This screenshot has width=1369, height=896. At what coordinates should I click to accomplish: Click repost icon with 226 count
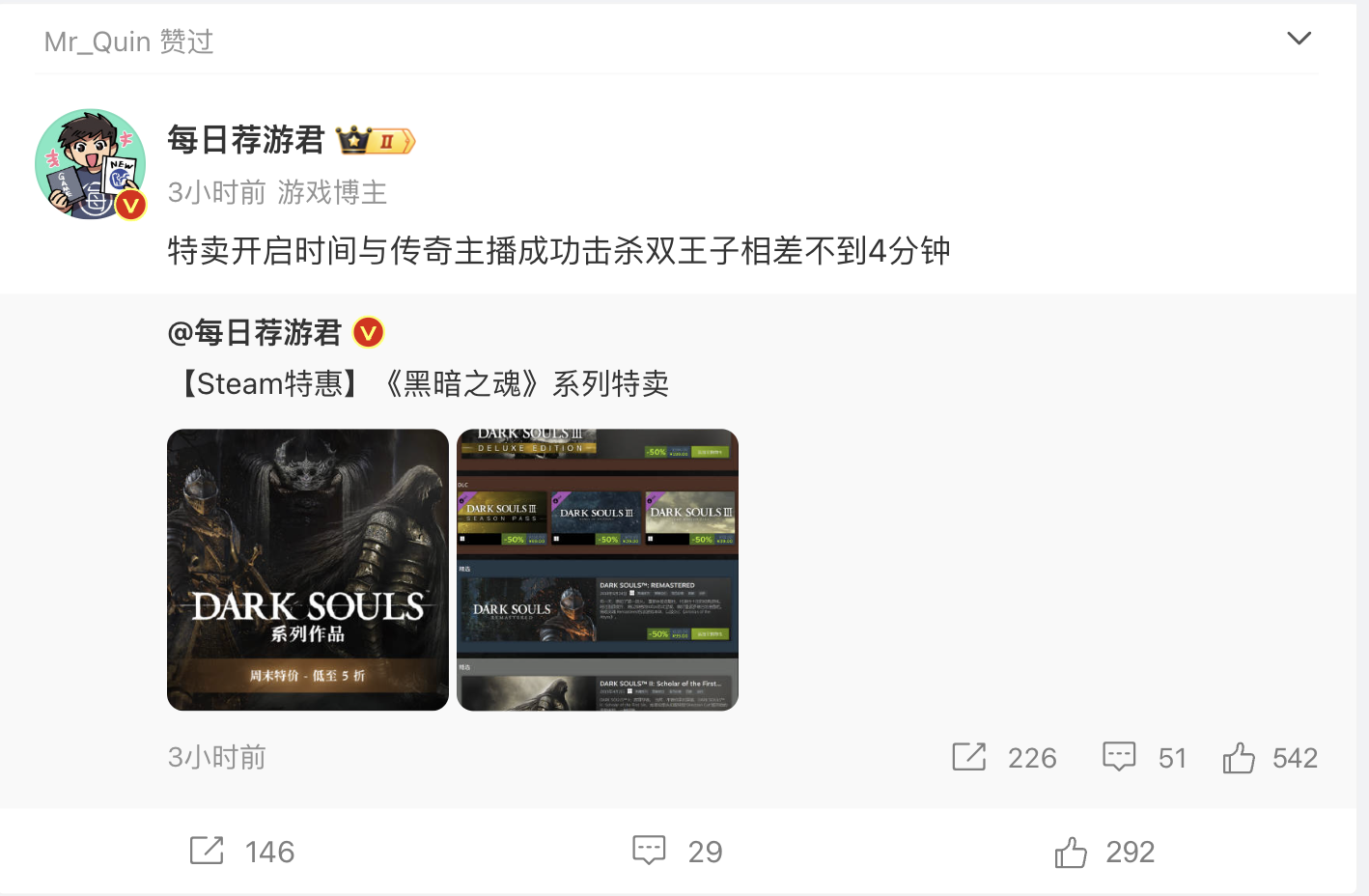(969, 757)
